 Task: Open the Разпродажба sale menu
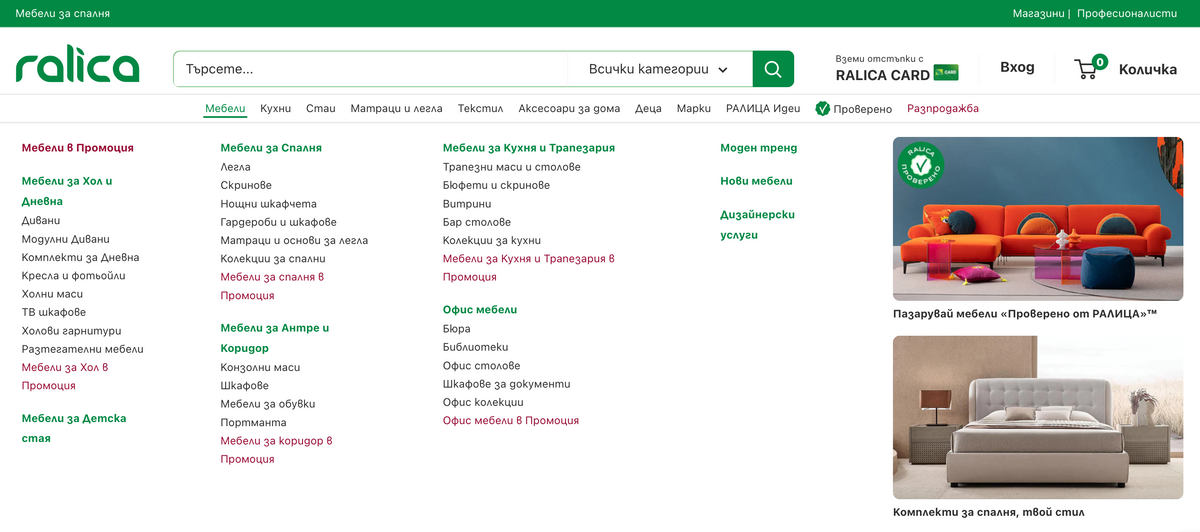[x=943, y=108]
